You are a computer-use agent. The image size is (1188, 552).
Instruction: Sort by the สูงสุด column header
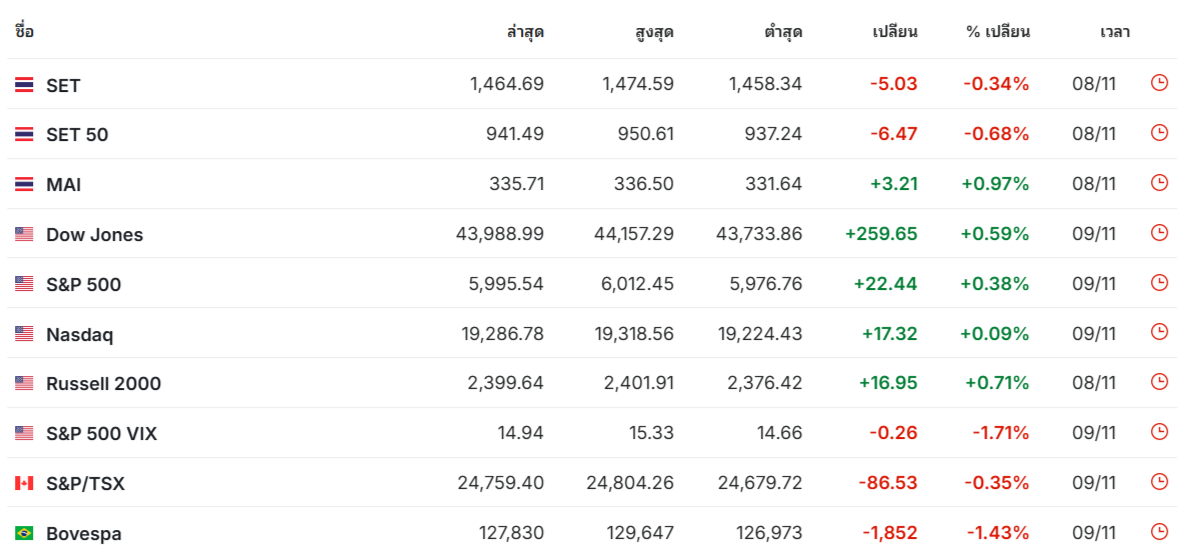pyautogui.click(x=655, y=32)
